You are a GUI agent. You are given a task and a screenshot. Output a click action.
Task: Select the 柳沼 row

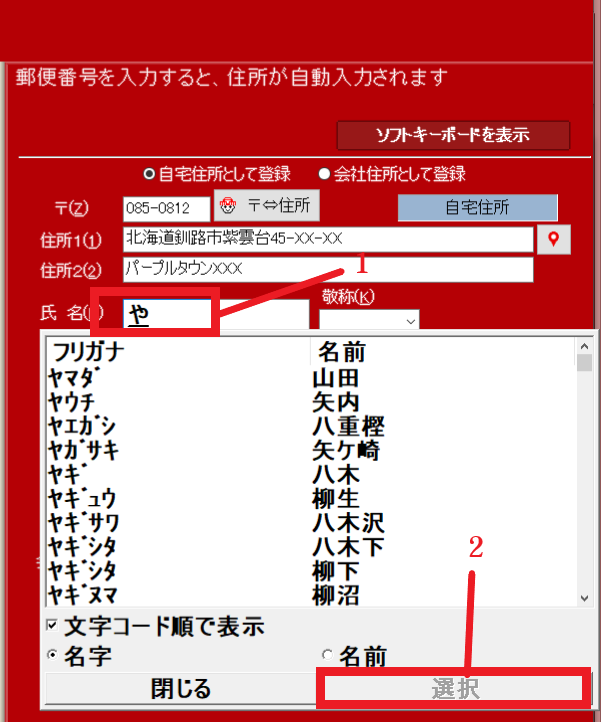[x=311, y=595]
